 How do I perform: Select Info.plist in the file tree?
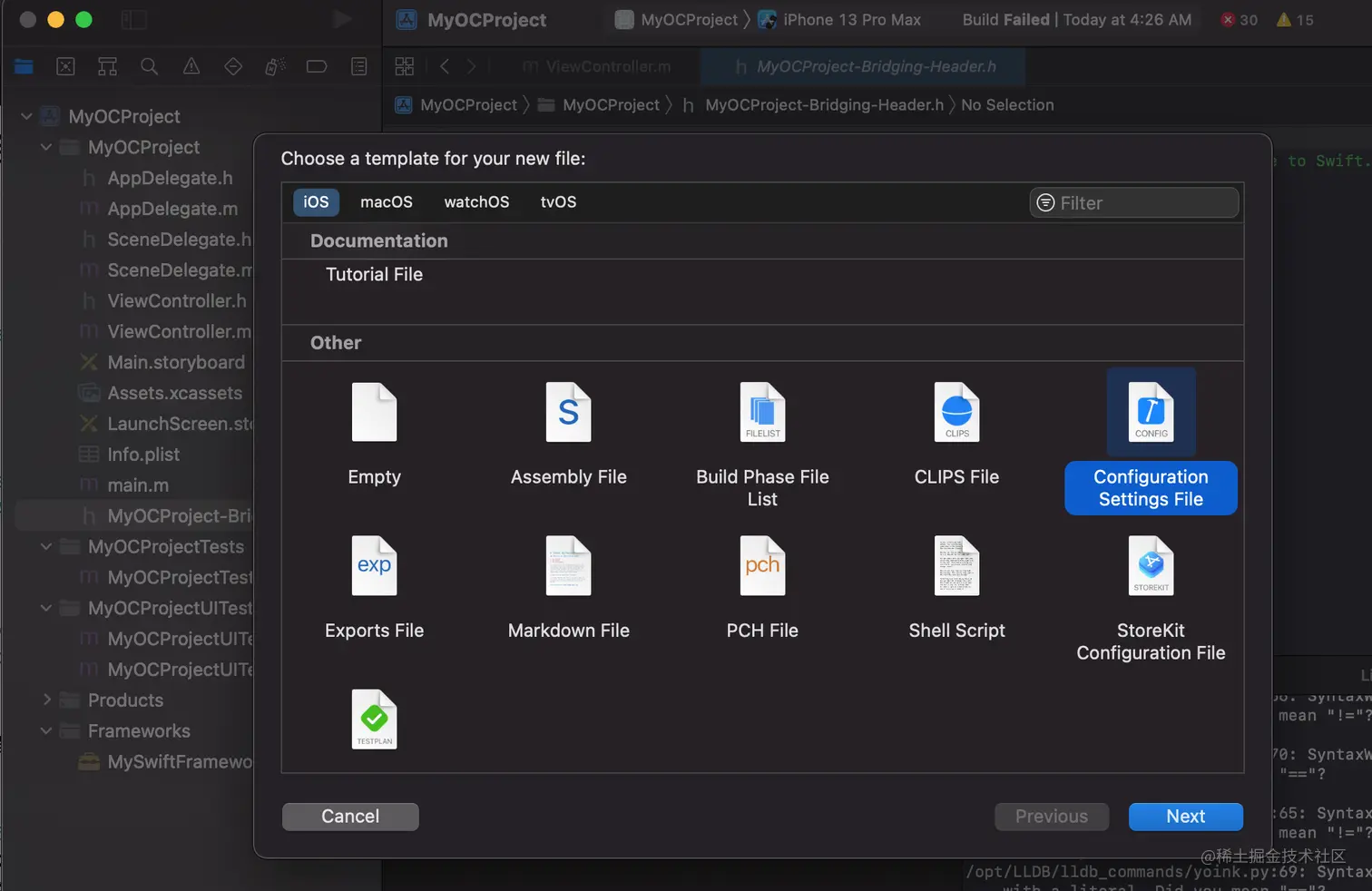point(143,455)
